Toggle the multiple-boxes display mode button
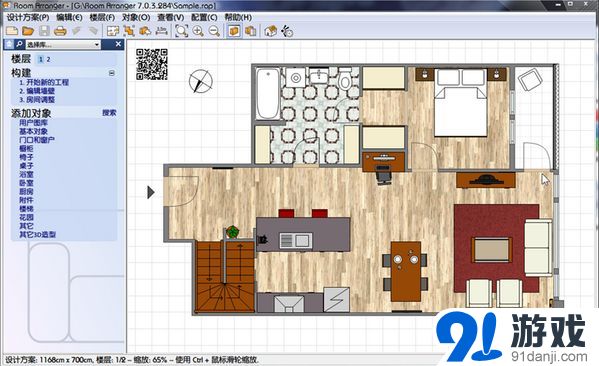This screenshot has height=366, width=599. [250, 31]
